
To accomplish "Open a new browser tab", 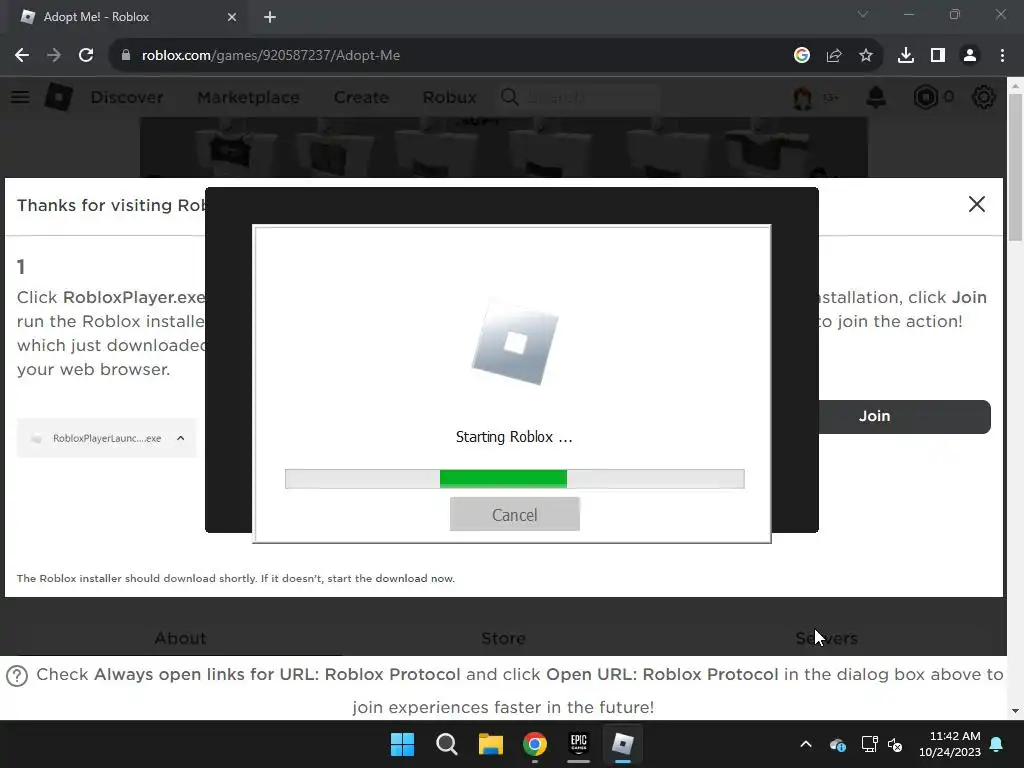I will 270,17.
